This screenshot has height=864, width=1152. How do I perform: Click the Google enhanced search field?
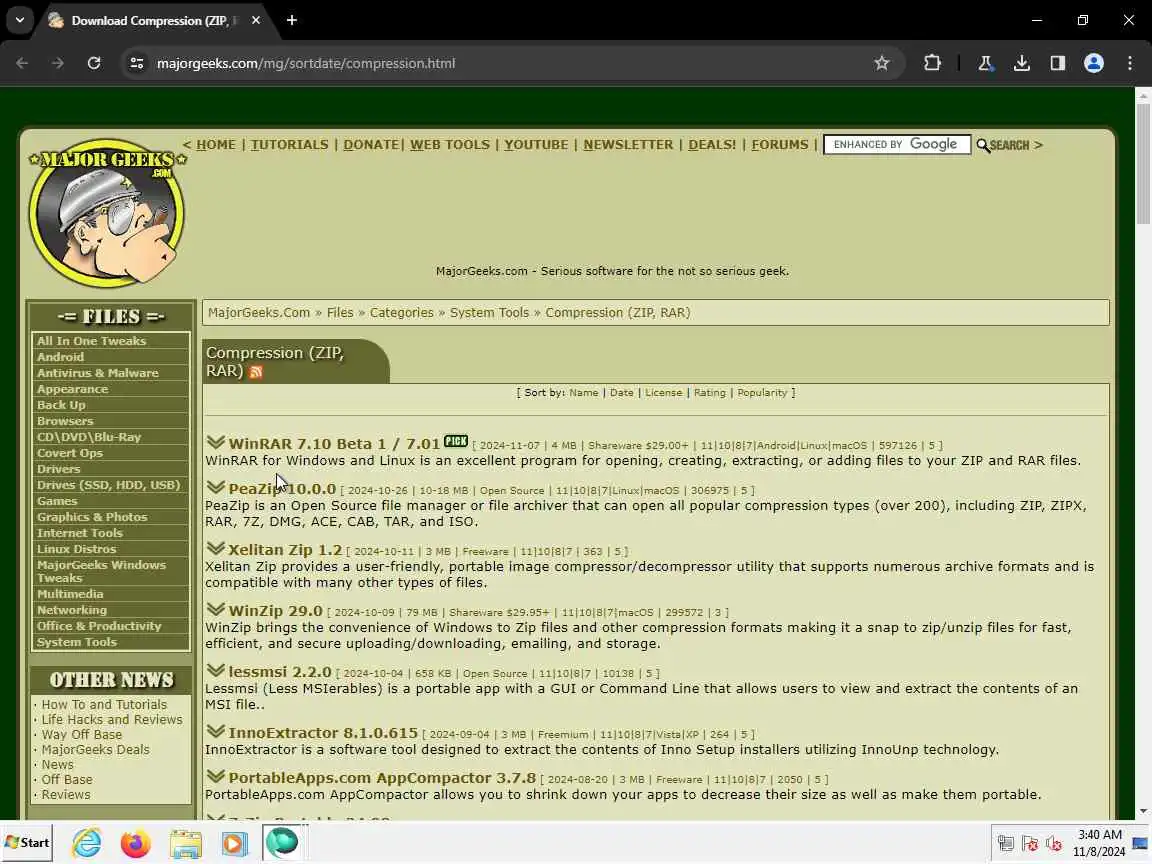[x=897, y=145]
